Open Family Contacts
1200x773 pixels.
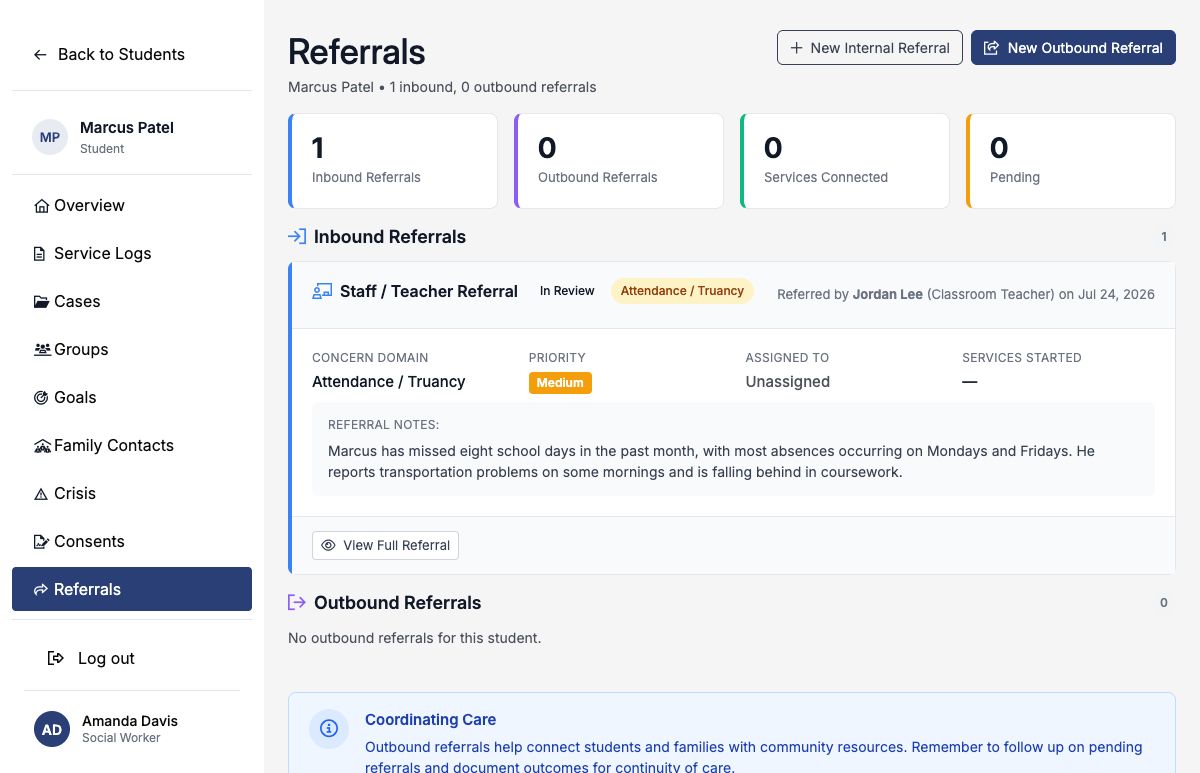(x=132, y=446)
